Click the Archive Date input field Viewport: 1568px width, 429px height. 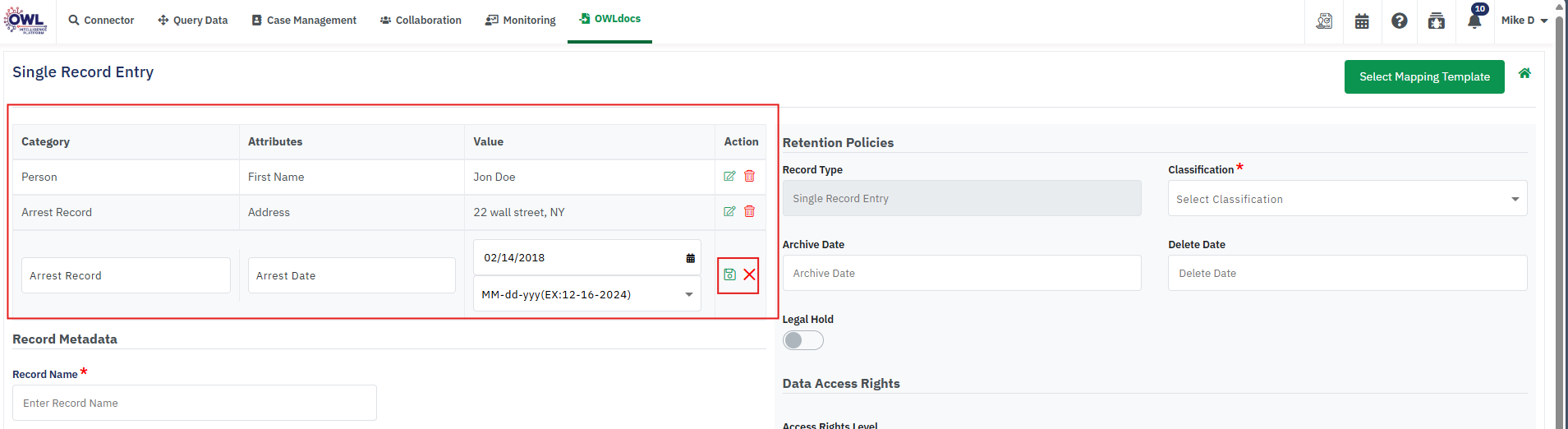tap(961, 273)
